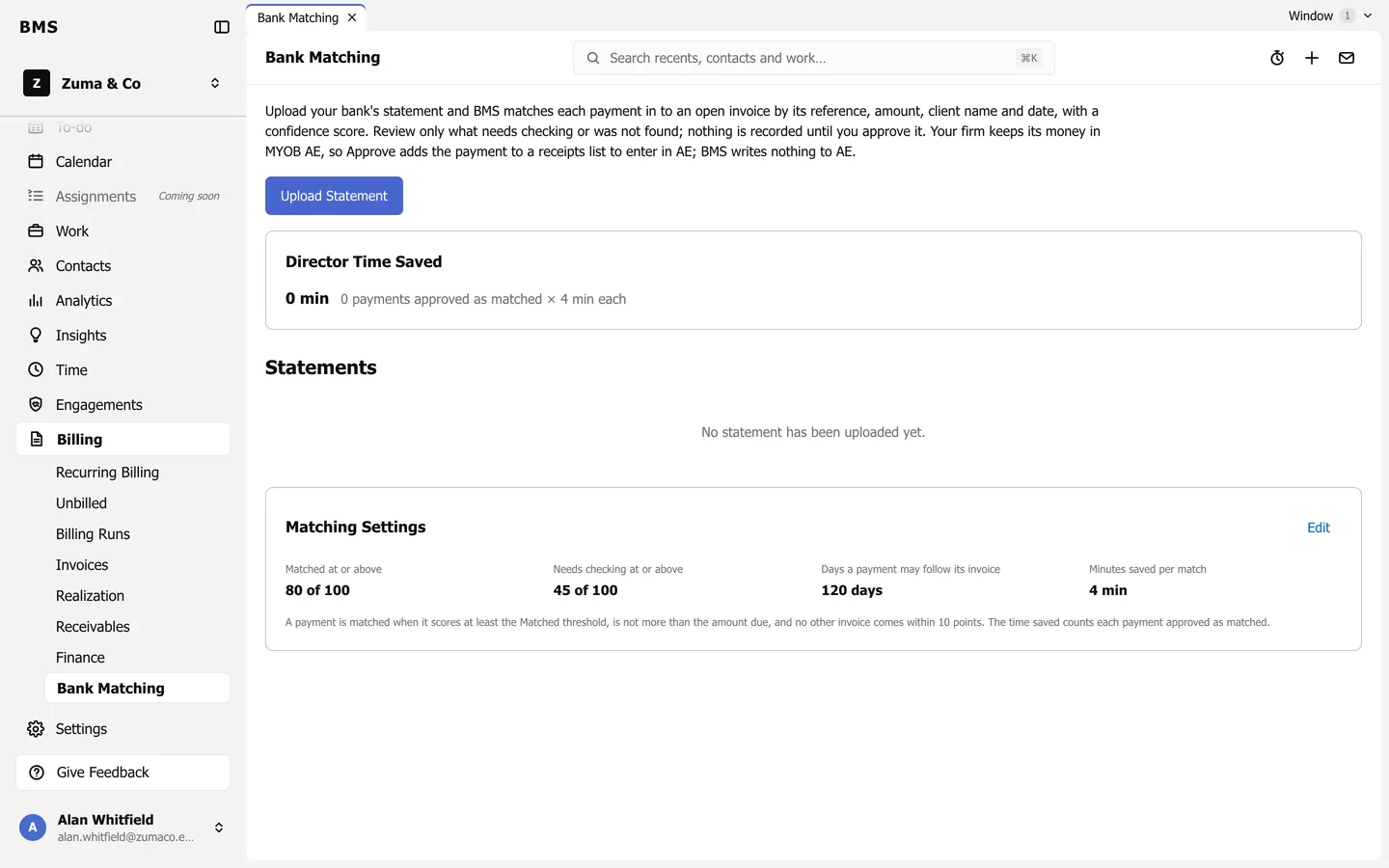Click the "120 days" value

tap(852, 590)
